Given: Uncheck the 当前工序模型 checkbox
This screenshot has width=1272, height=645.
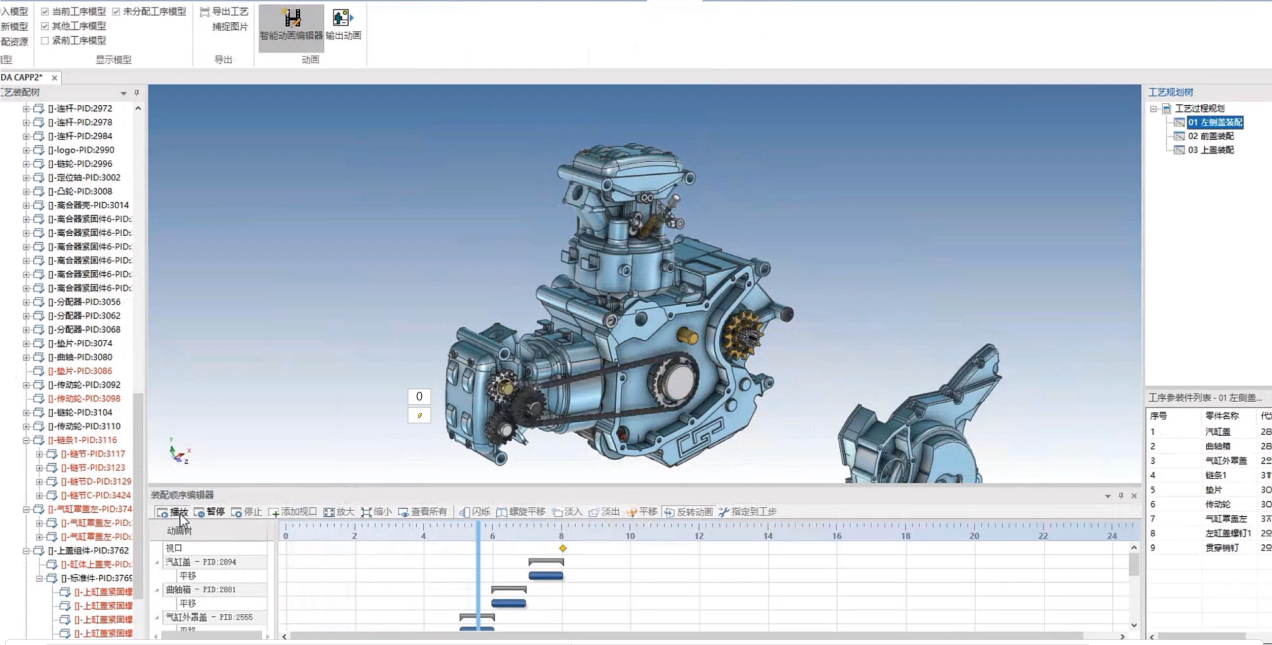Looking at the screenshot, I should coord(45,12).
